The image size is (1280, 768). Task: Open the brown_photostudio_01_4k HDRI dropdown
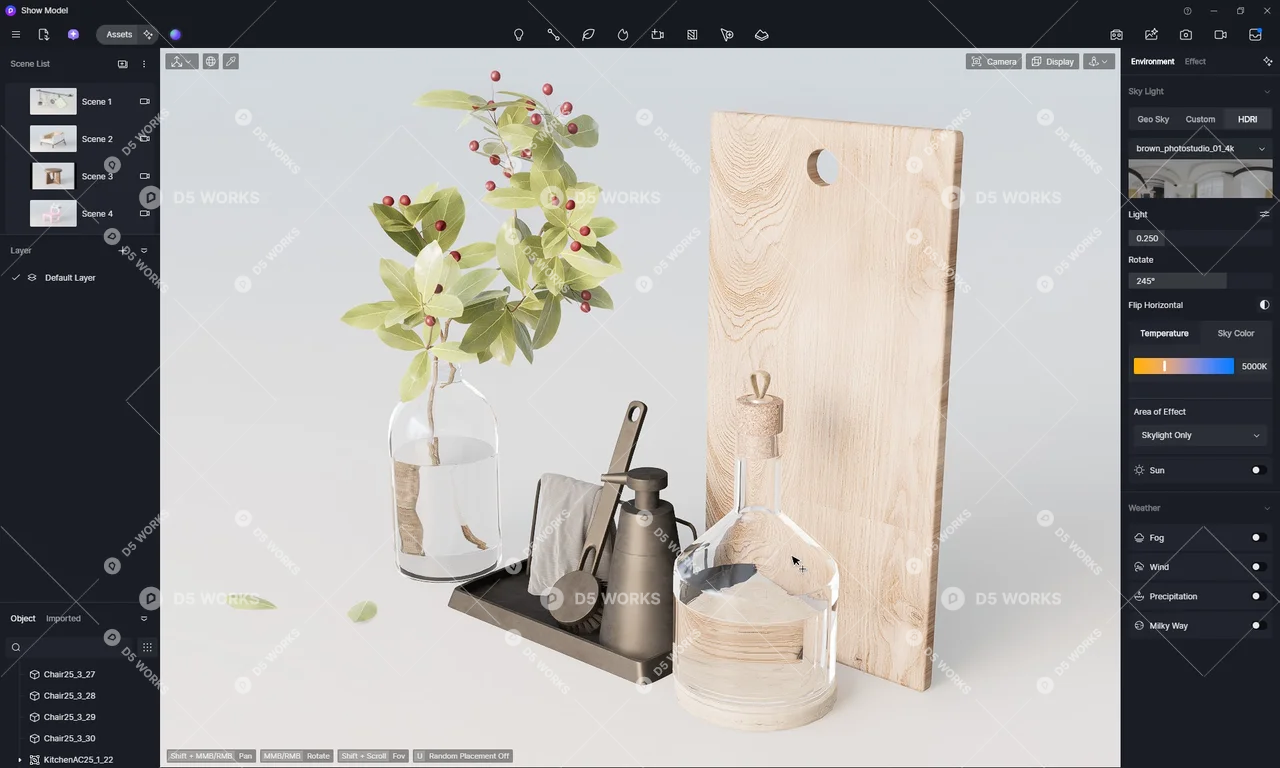click(x=1200, y=149)
